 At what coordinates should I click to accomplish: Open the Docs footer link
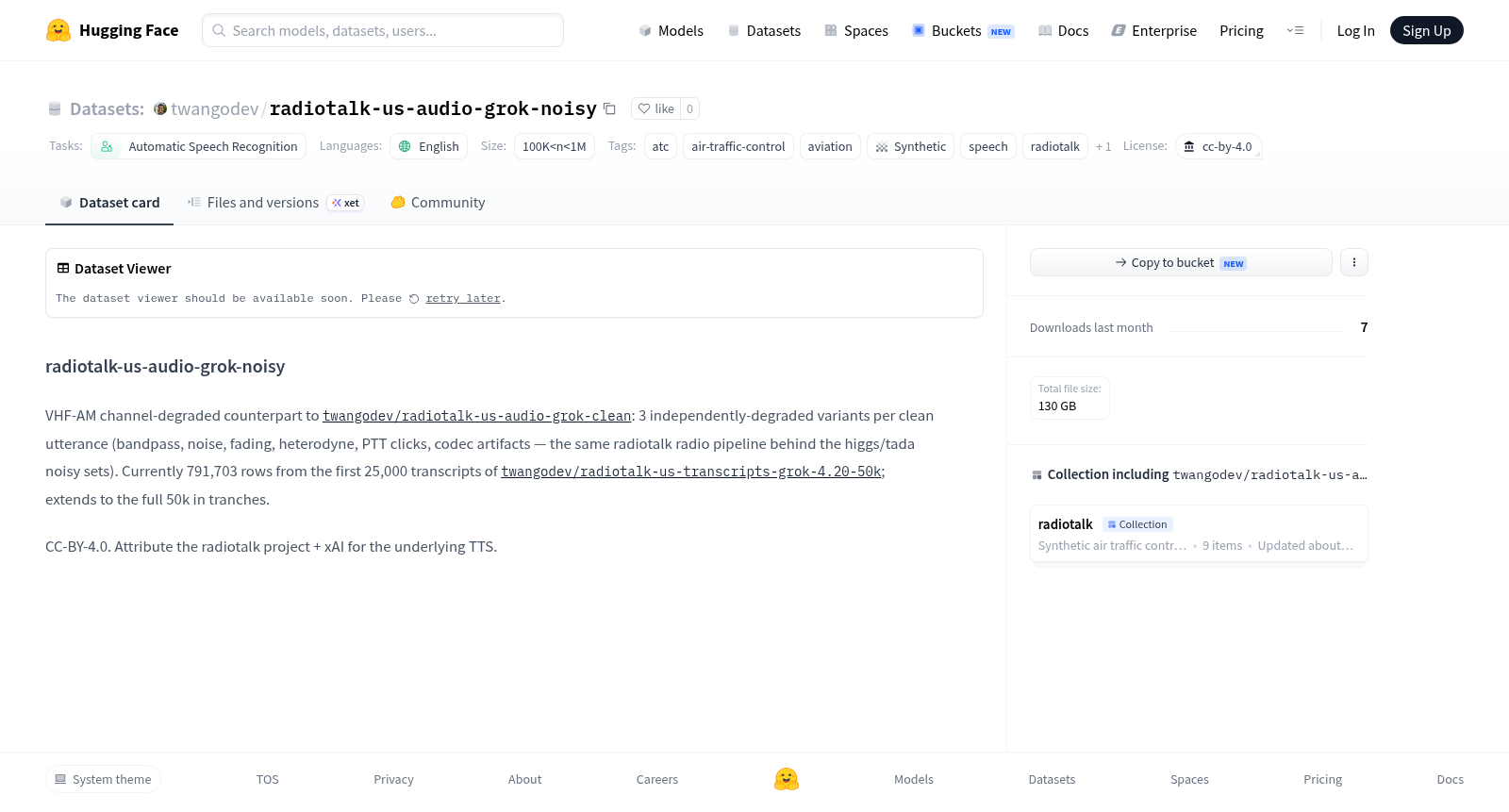click(1450, 779)
